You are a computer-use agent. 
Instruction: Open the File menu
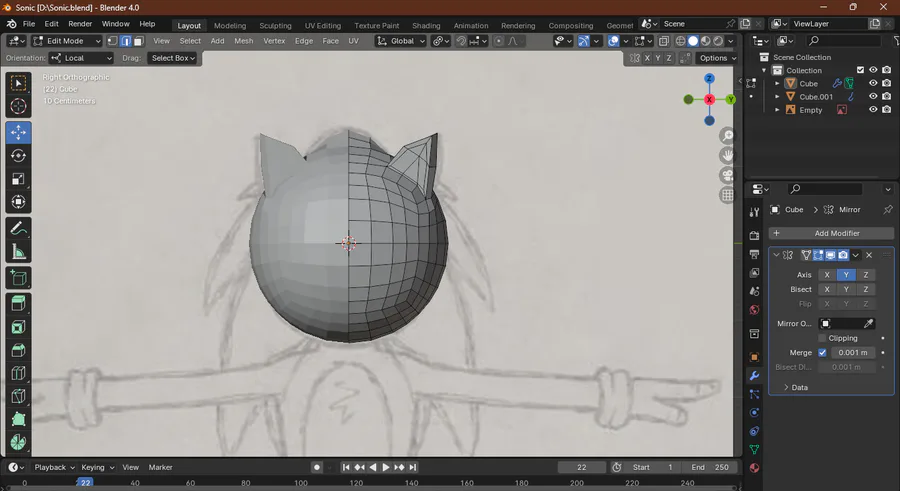point(29,24)
